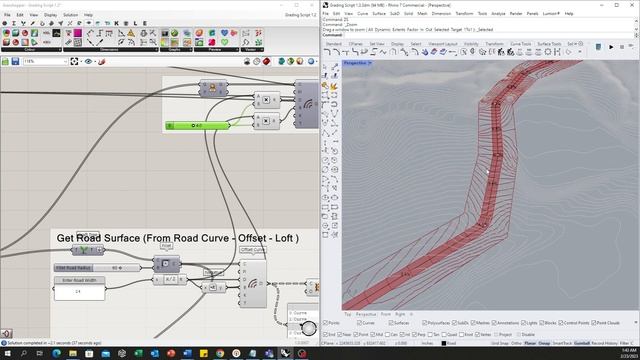Open the 116% zoom combo box
Screen dimensions: 640x360
click(x=45, y=62)
